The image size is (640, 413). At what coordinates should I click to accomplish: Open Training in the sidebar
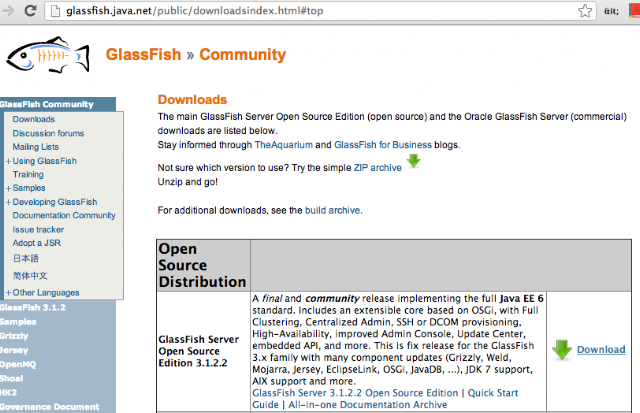click(28, 174)
